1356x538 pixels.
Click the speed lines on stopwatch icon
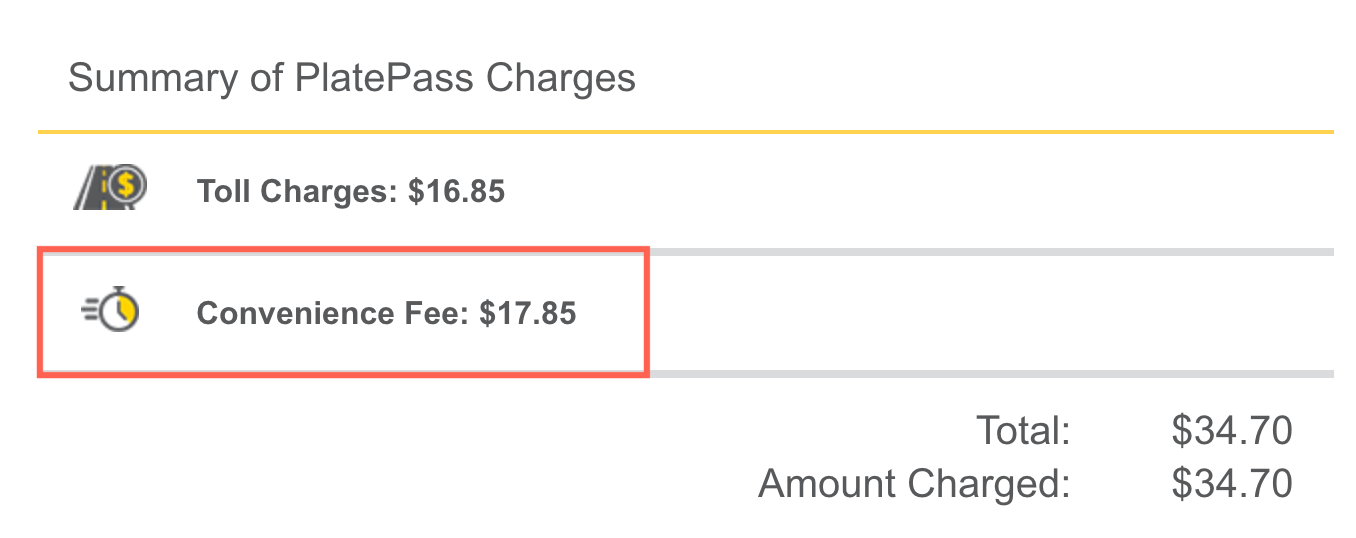click(90, 312)
